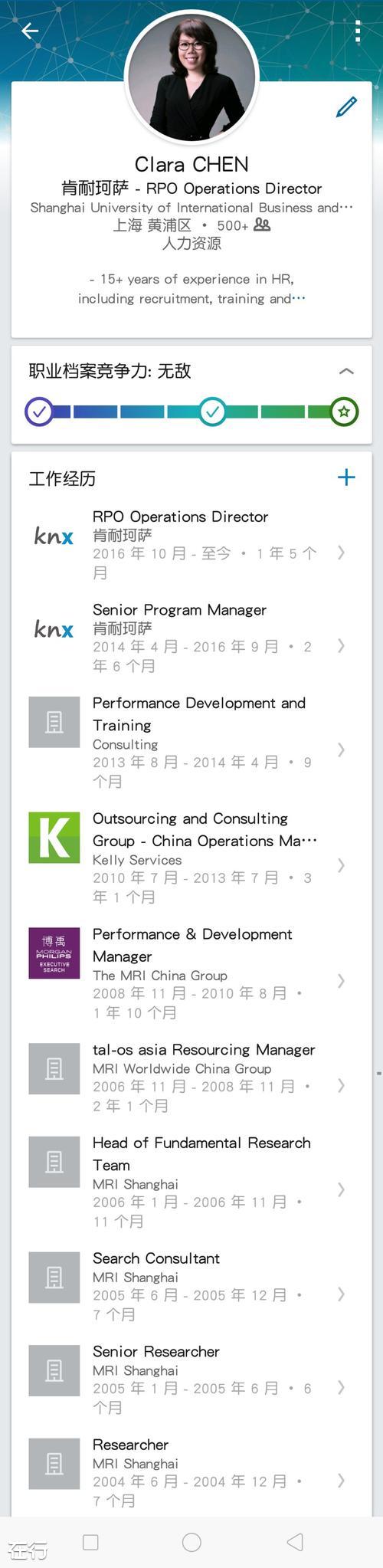Tap the Android home circle button
The image size is (383, 1568).
tap(191, 1542)
